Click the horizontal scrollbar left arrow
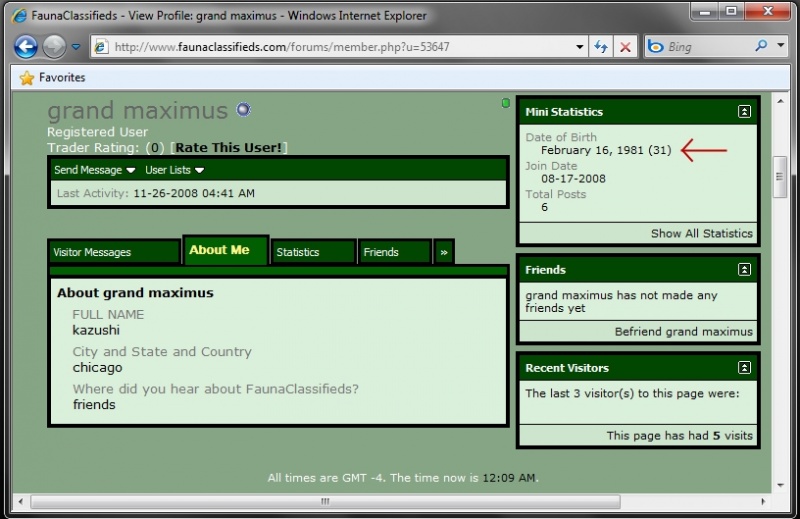 [20, 502]
